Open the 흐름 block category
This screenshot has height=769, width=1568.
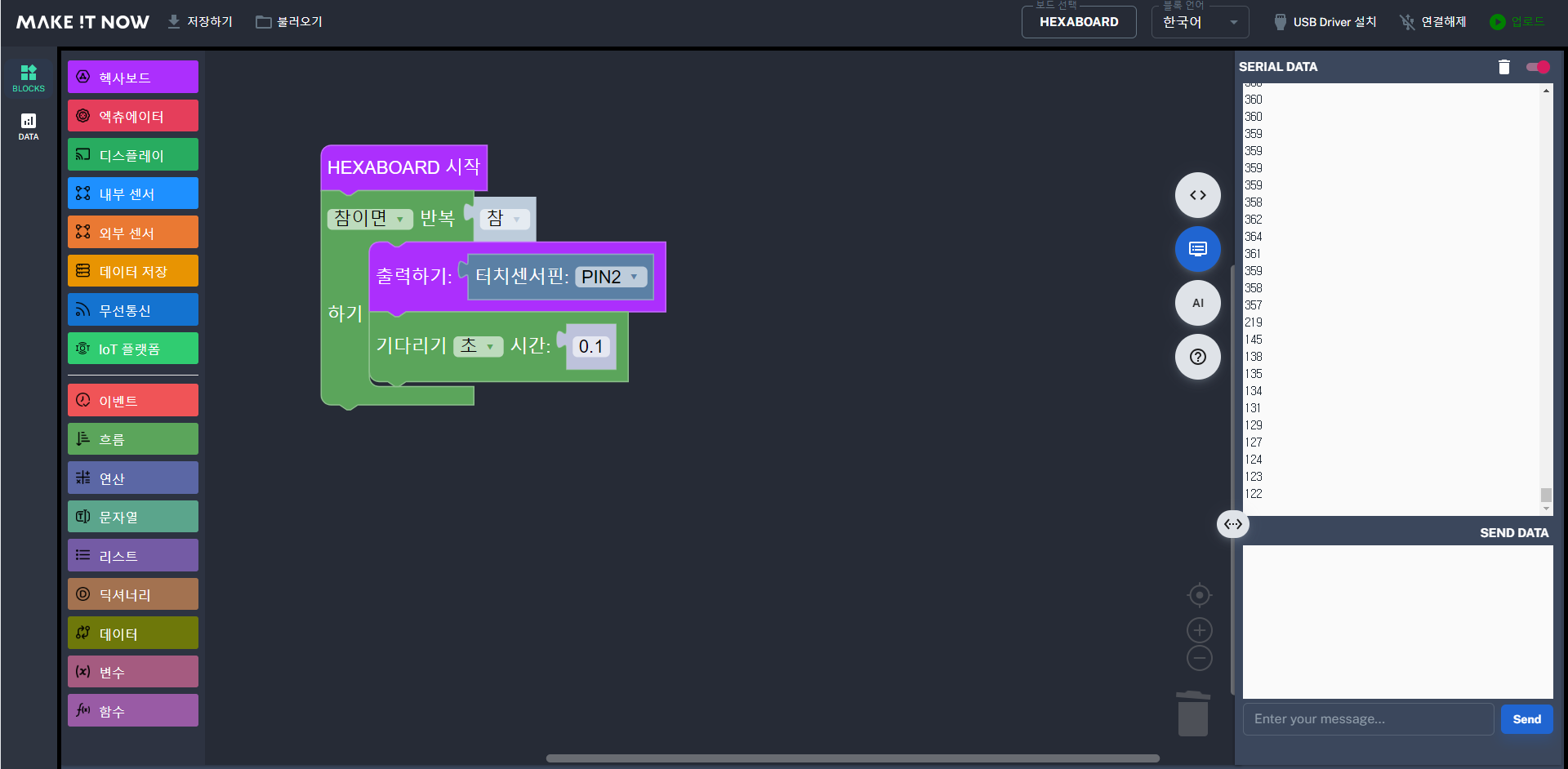click(133, 439)
